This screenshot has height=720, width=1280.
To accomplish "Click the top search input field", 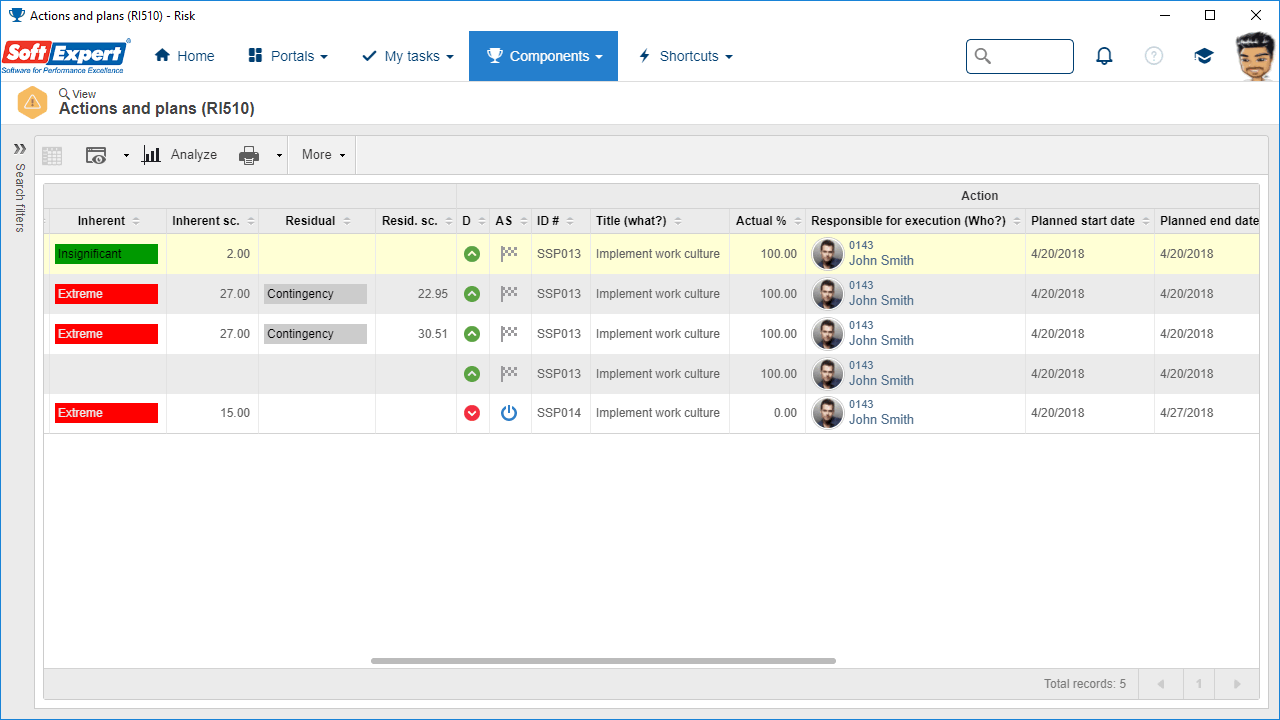I will tap(1020, 56).
